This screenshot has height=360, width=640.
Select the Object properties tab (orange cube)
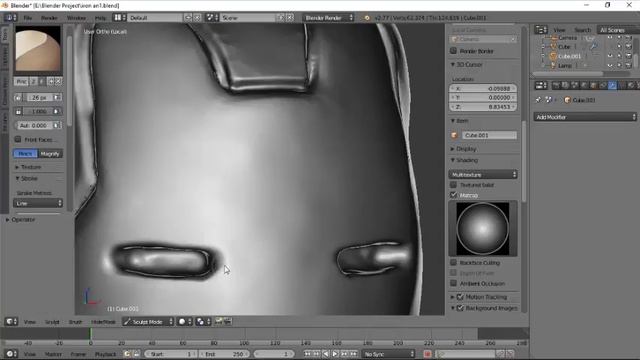coord(593,85)
